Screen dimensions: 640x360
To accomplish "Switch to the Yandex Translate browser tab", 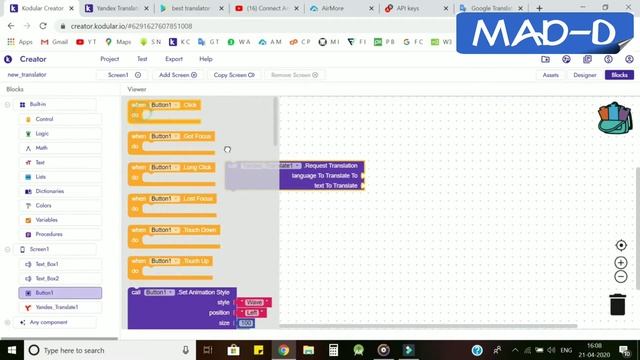I will (117, 8).
